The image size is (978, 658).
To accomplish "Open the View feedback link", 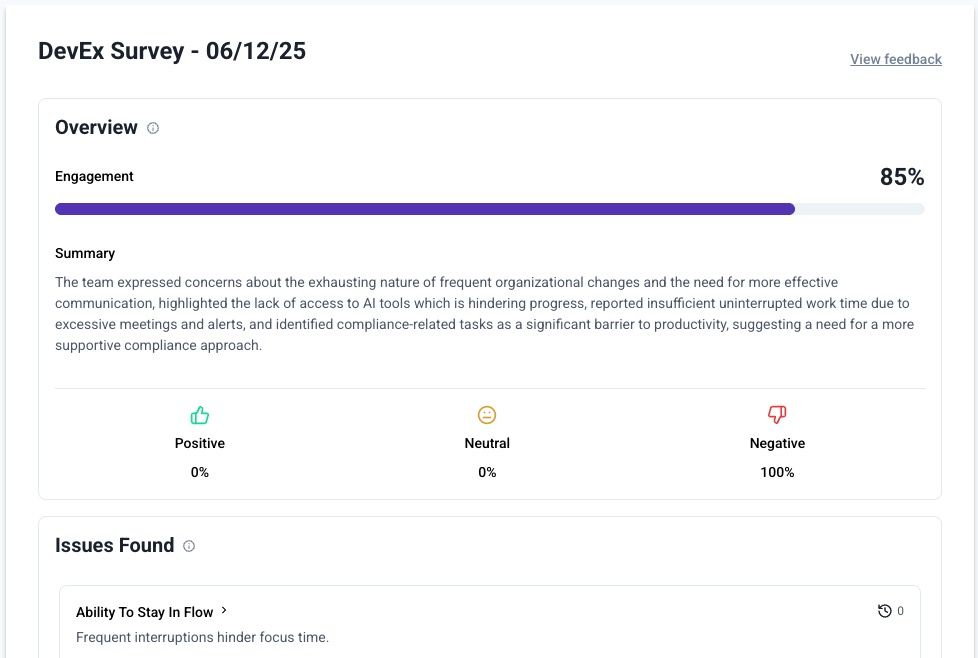I will tap(895, 59).
